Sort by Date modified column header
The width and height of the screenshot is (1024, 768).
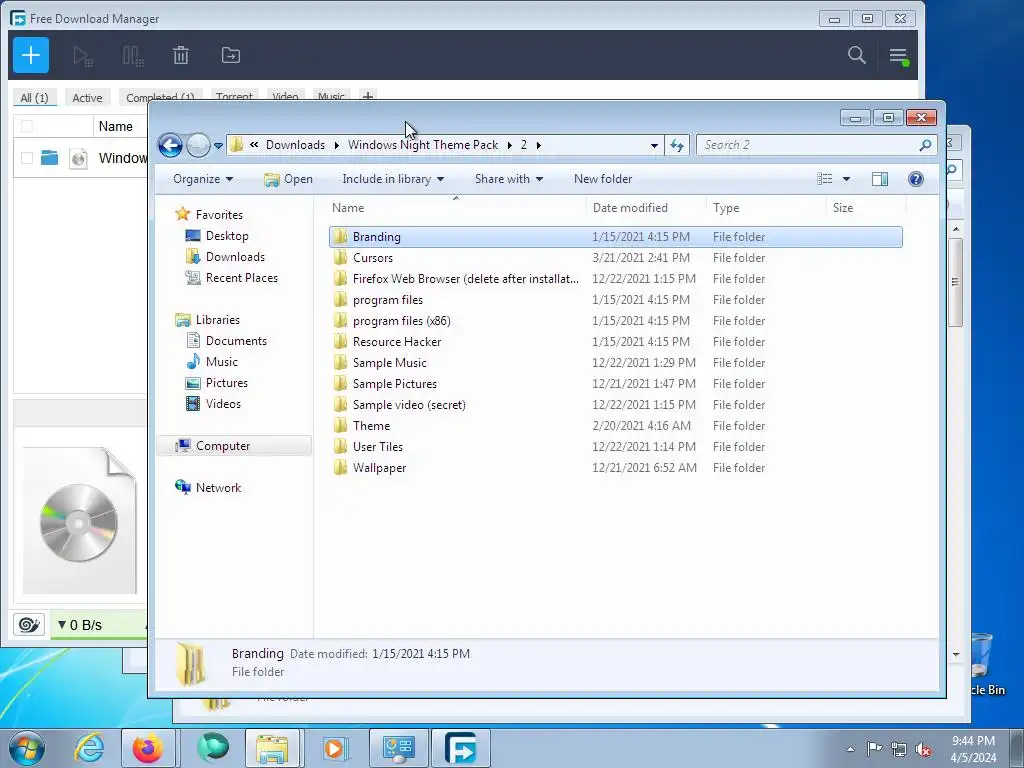click(x=645, y=208)
